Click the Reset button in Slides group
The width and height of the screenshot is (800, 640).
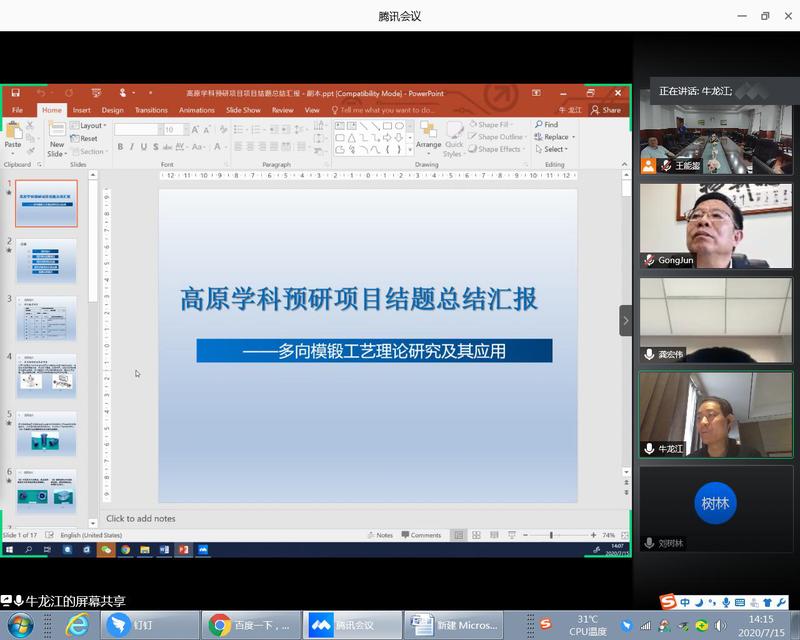tap(88, 139)
